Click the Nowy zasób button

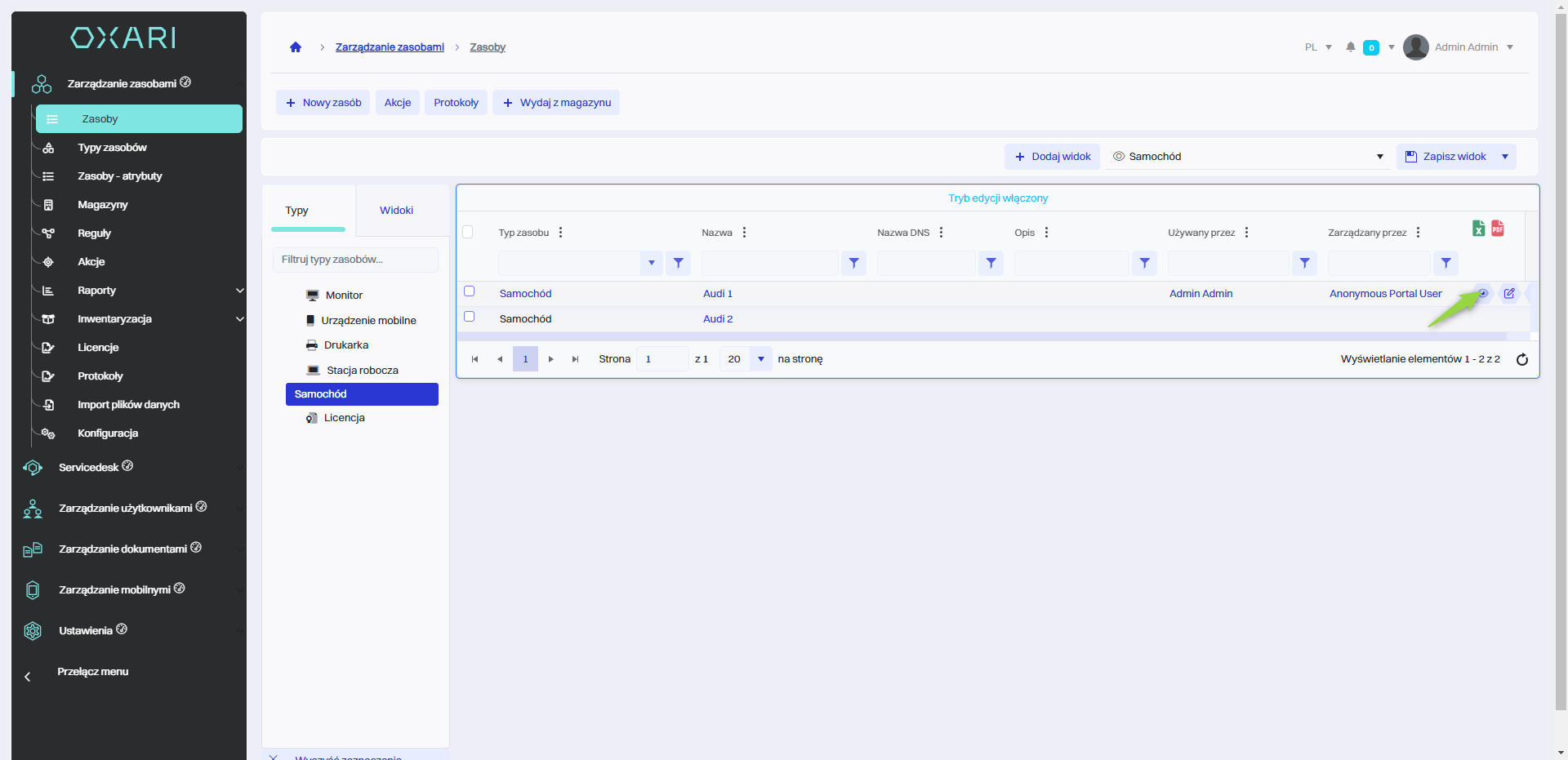[x=323, y=103]
